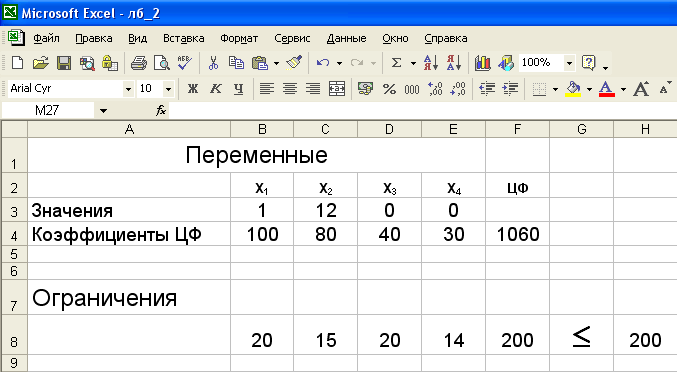Merge and center cells

pos(337,89)
